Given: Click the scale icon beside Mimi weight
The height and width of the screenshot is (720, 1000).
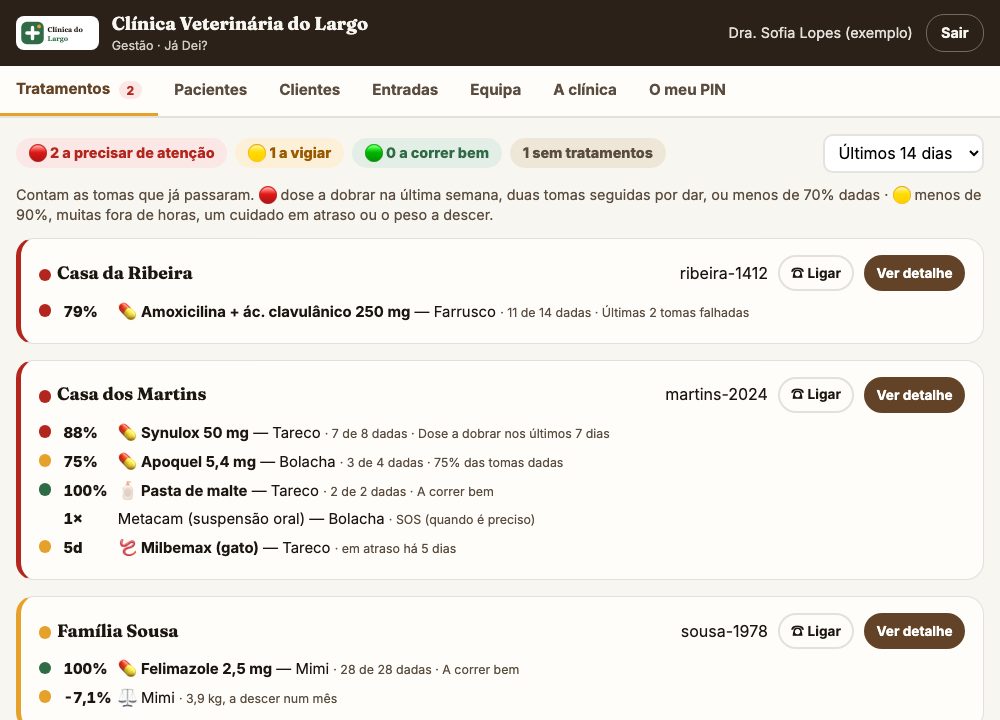Looking at the screenshot, I should (128, 698).
